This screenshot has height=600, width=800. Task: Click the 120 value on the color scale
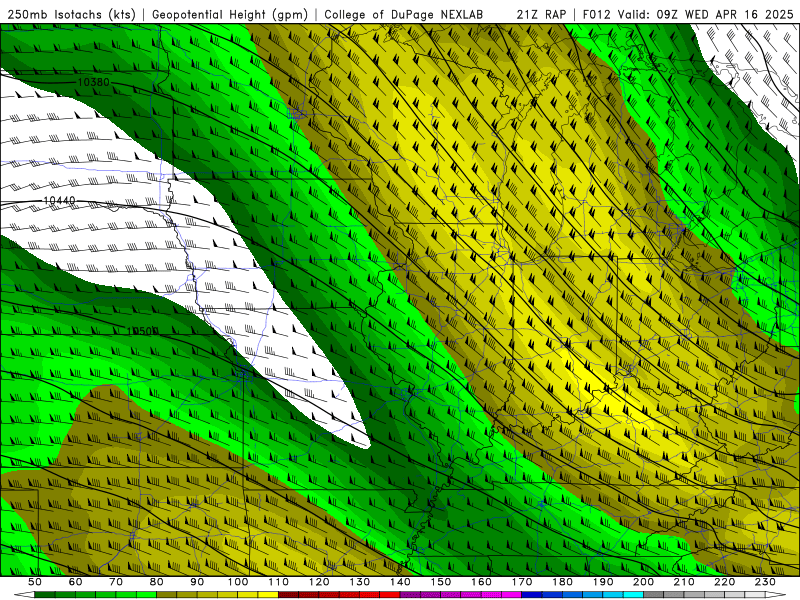[319, 582]
